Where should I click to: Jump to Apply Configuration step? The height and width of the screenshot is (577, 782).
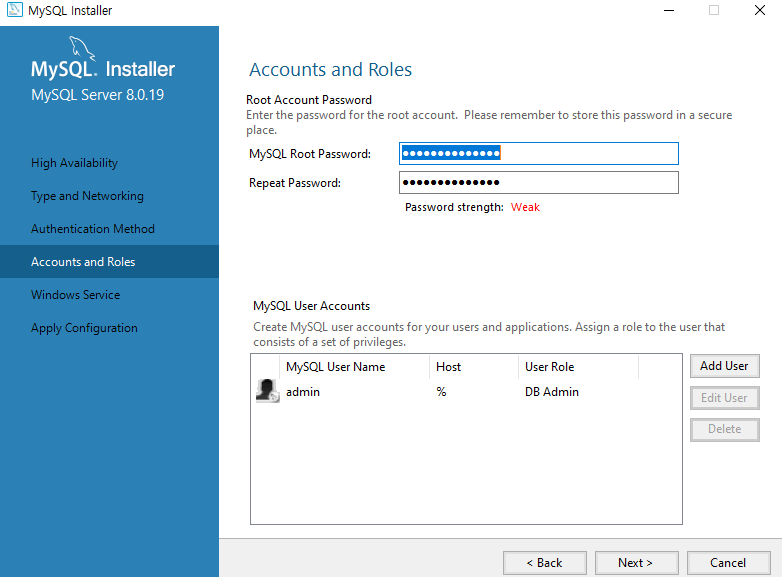pyautogui.click(x=84, y=328)
